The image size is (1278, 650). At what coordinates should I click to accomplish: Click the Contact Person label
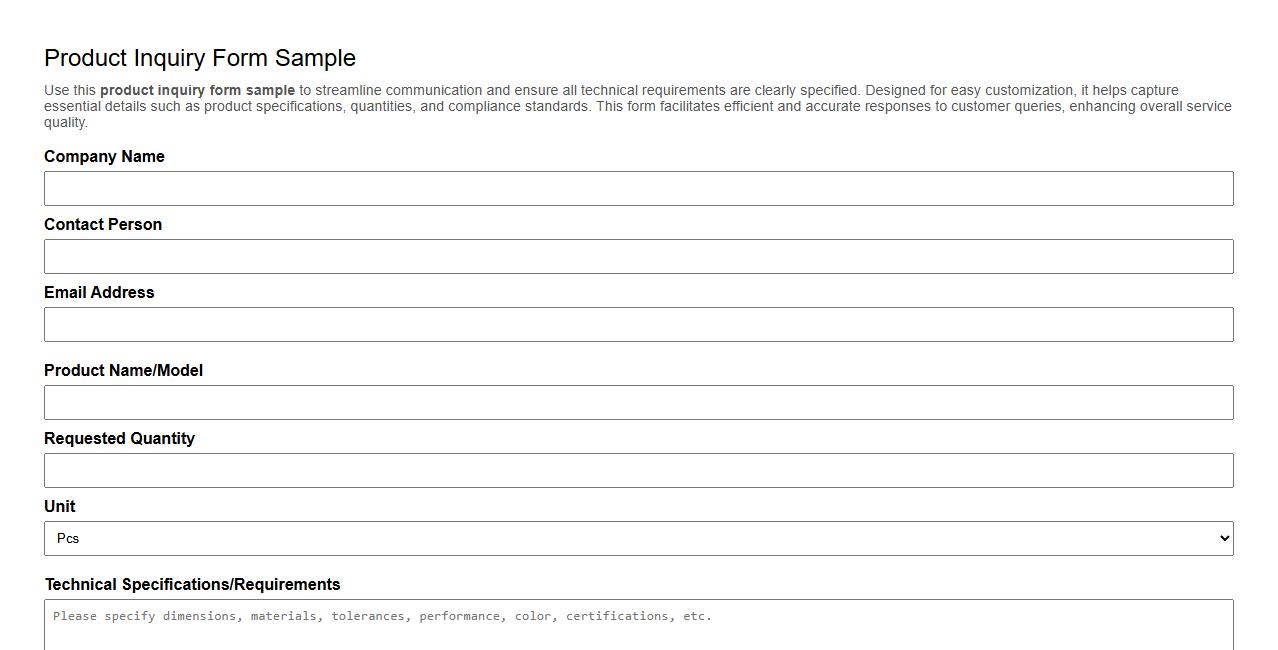click(x=103, y=224)
